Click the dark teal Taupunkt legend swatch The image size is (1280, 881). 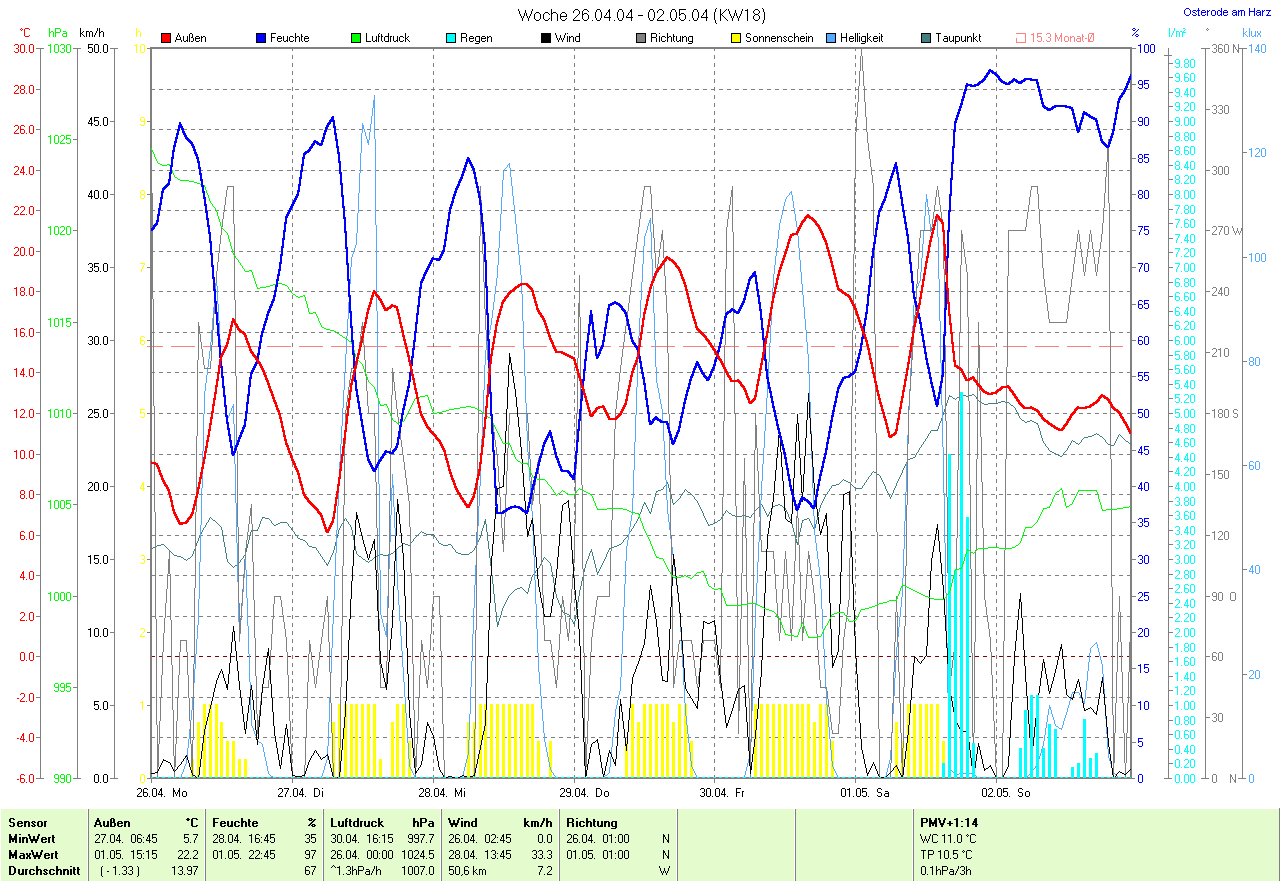pos(926,38)
